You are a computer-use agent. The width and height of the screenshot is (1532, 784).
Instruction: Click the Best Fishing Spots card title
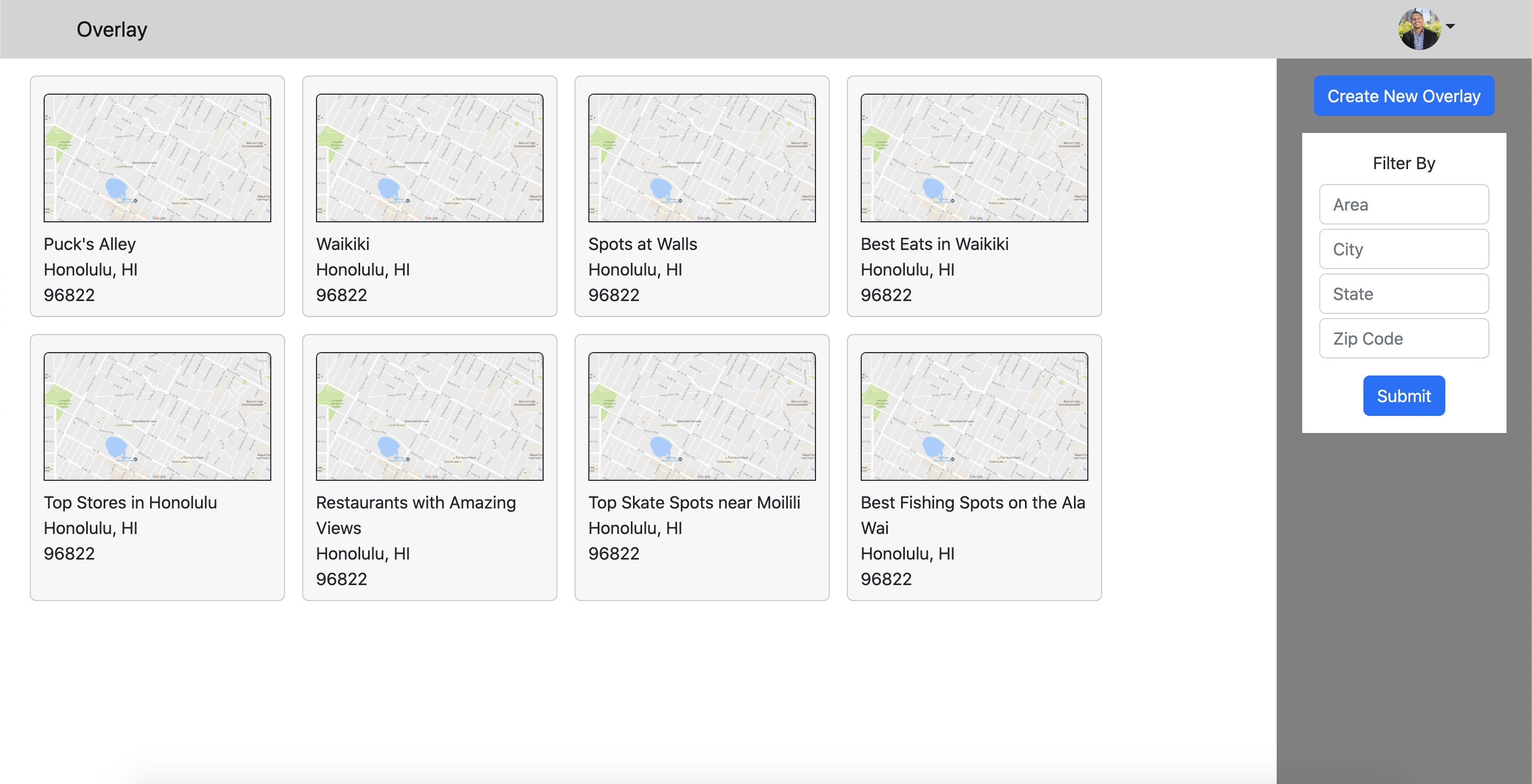click(x=972, y=514)
